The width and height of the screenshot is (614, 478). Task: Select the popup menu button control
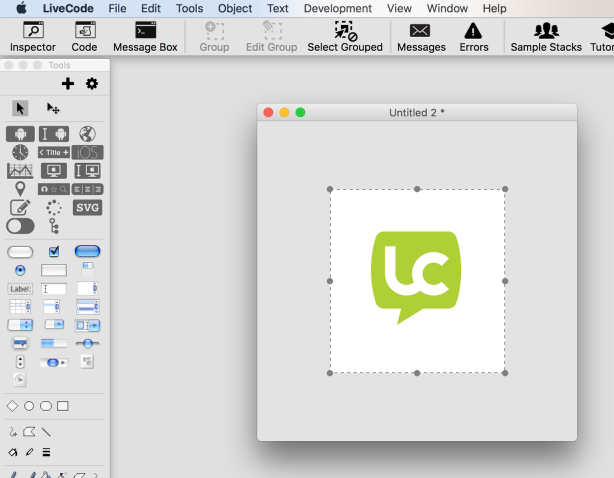[x=20, y=343]
